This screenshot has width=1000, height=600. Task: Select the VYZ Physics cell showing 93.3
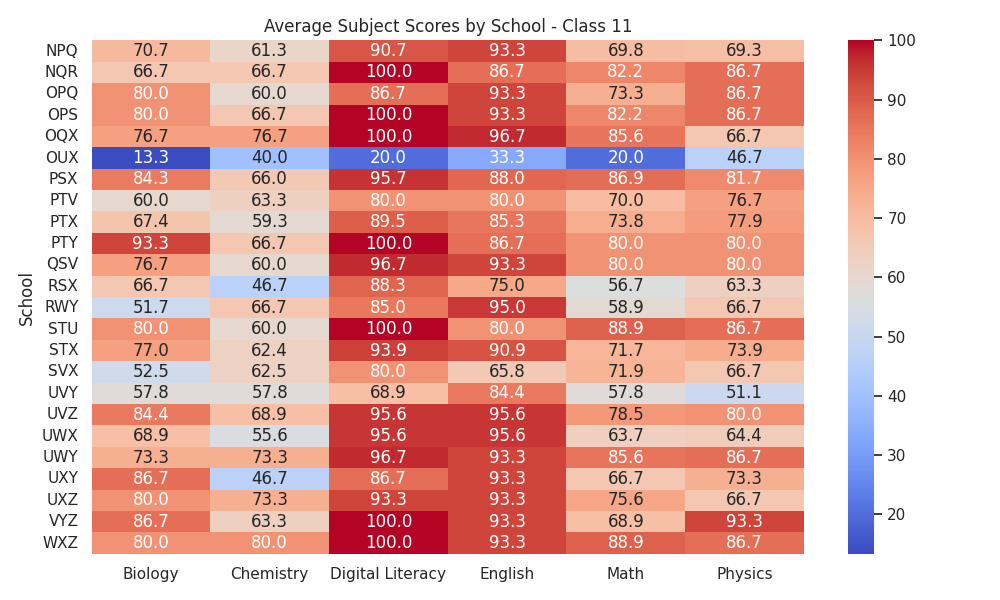click(x=744, y=521)
